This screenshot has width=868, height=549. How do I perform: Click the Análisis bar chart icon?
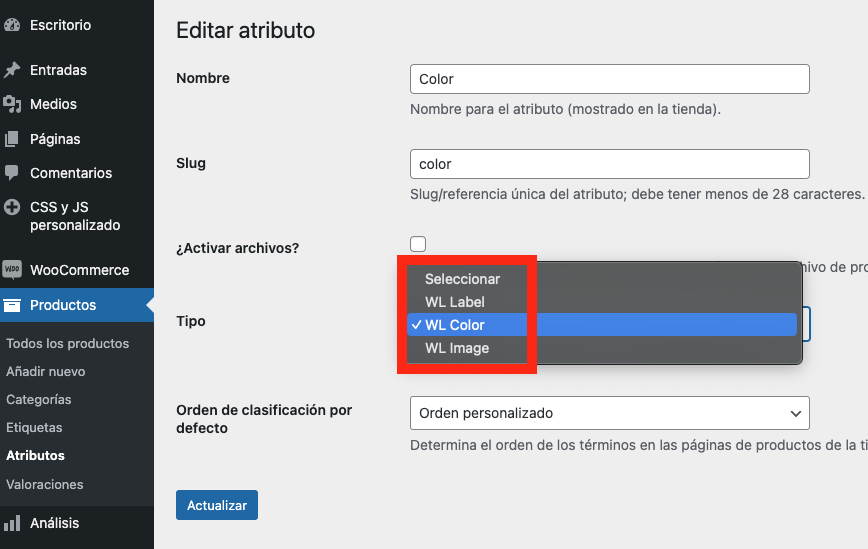point(12,523)
